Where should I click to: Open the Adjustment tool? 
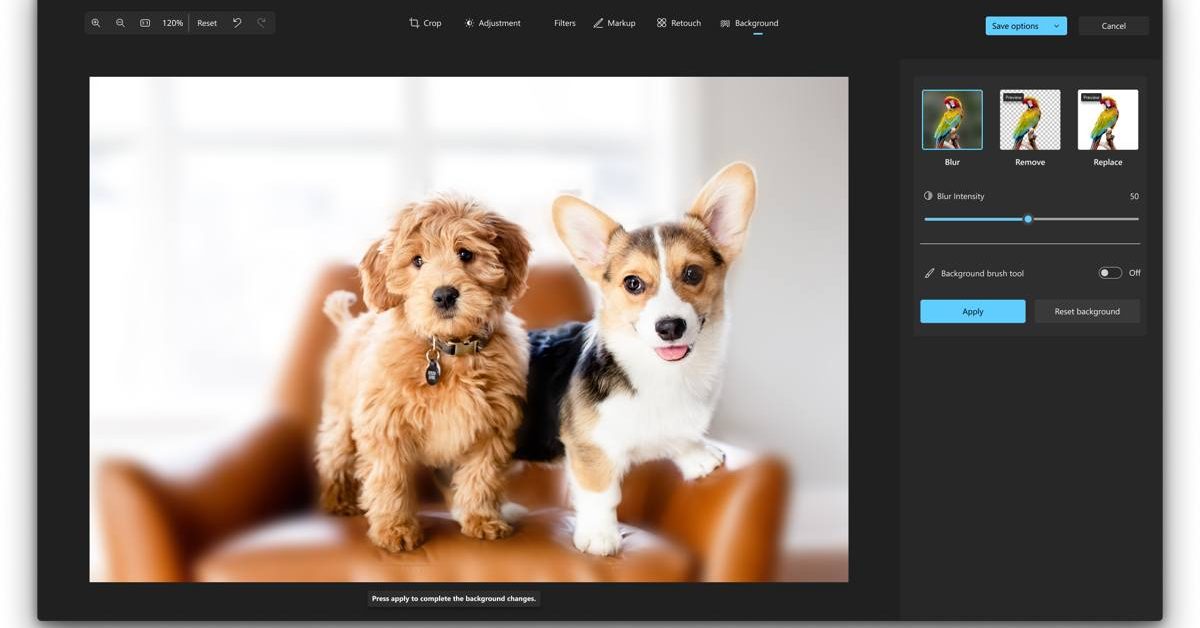click(x=492, y=23)
